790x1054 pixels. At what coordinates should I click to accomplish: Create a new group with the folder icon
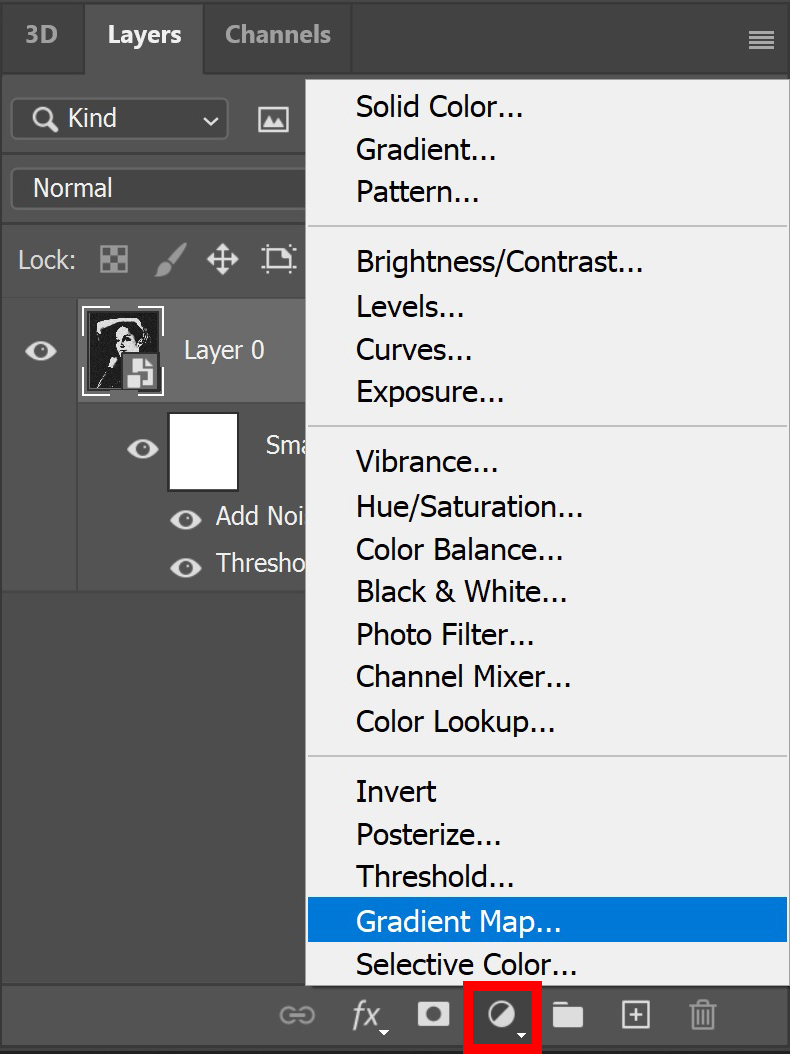[x=568, y=1014]
